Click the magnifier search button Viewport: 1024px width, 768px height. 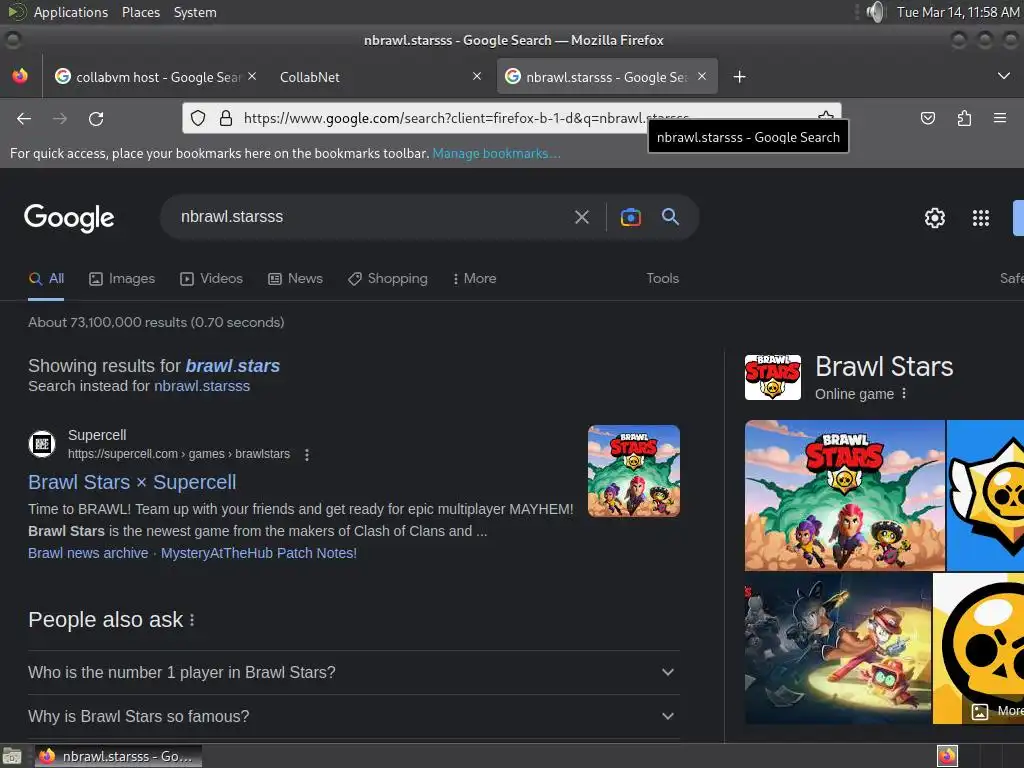coord(671,217)
